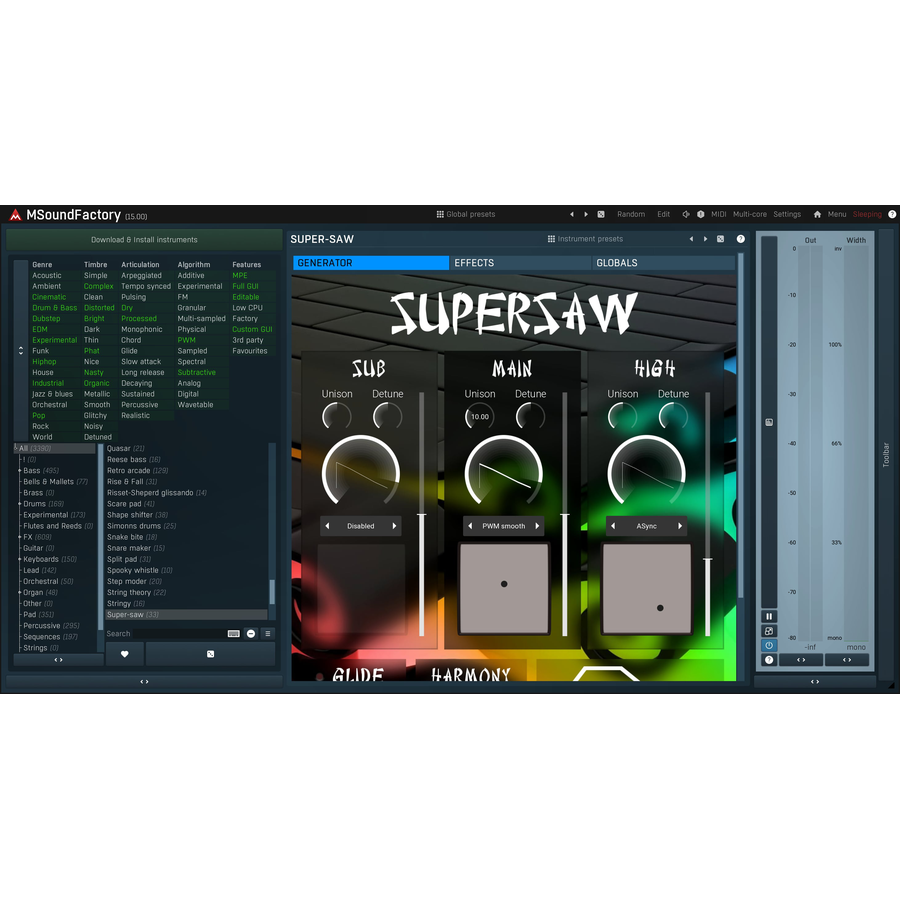The height and width of the screenshot is (900, 900).
Task: Toggle the MPE features tag
Action: 240,276
